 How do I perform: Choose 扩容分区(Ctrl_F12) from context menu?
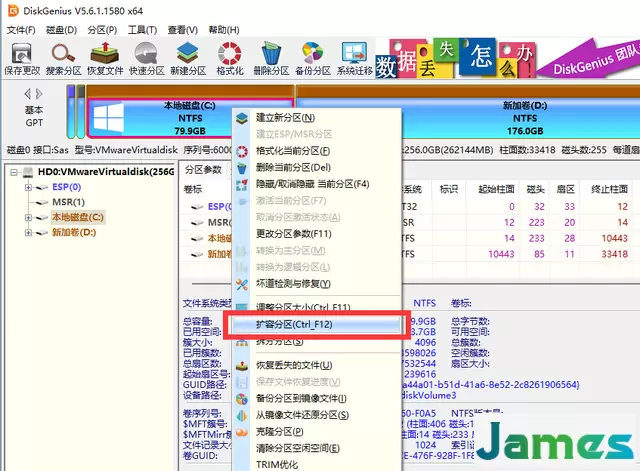(x=316, y=325)
